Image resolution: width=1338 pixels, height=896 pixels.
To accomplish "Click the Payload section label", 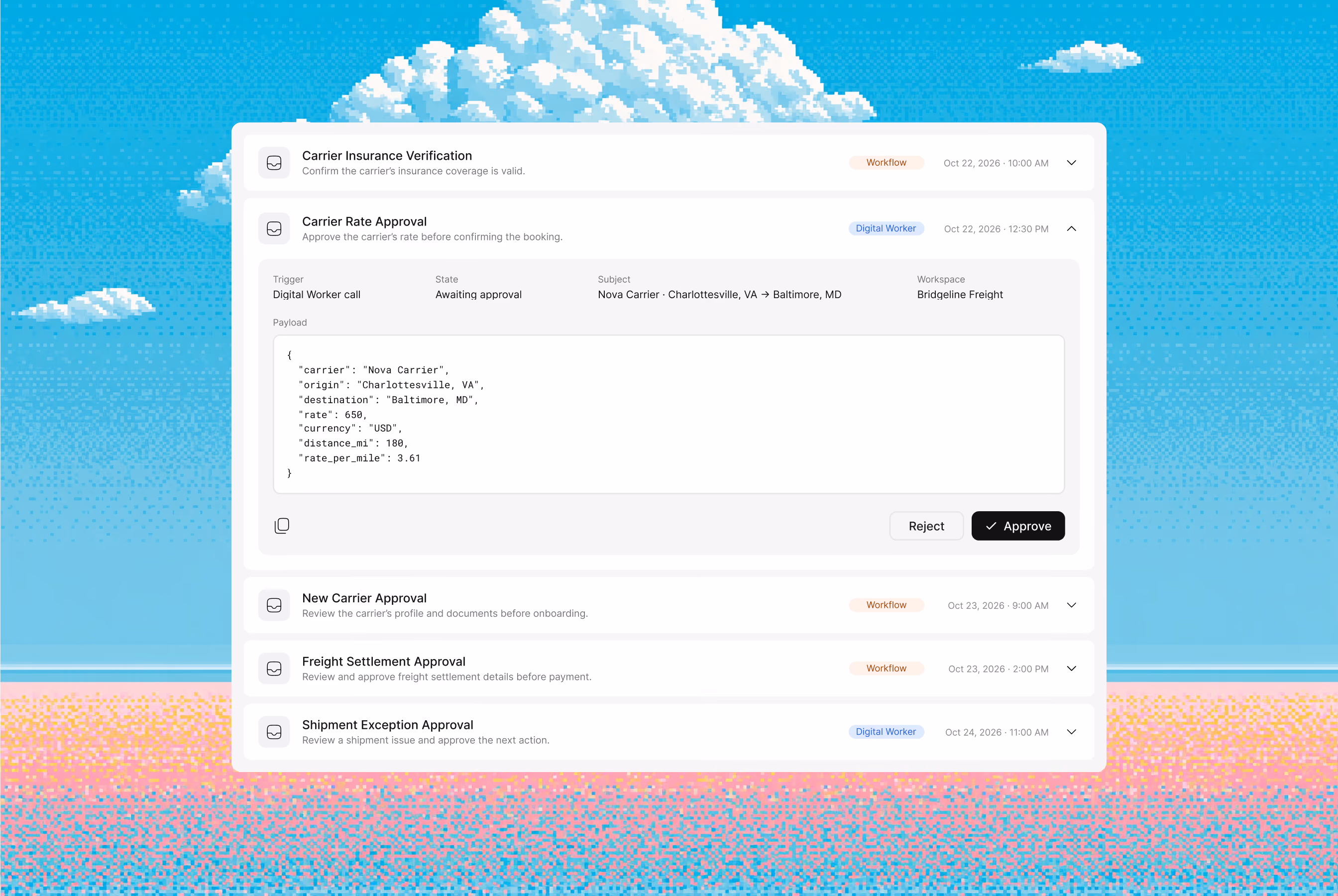I will (290, 323).
